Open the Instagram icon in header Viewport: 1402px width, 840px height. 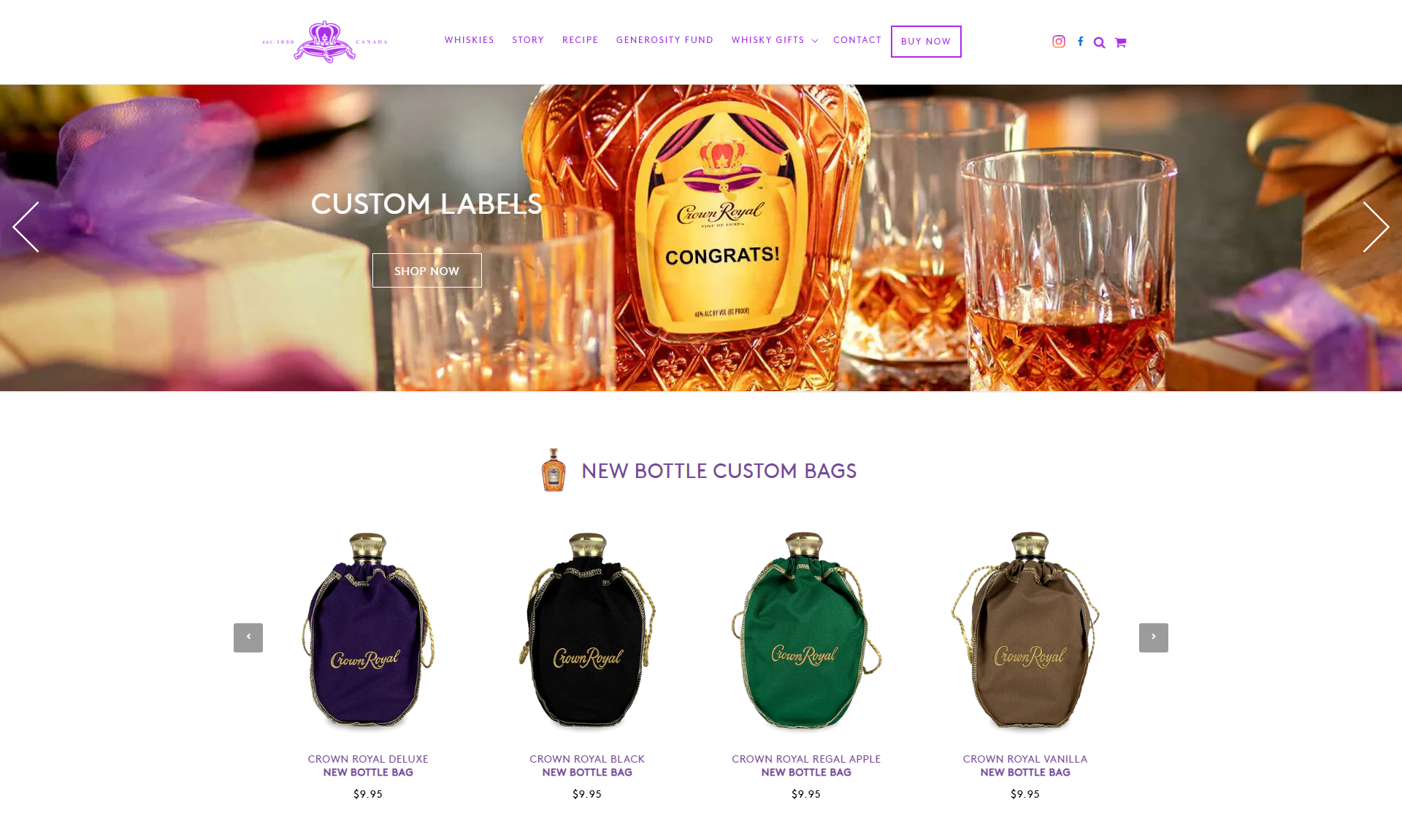[x=1059, y=42]
